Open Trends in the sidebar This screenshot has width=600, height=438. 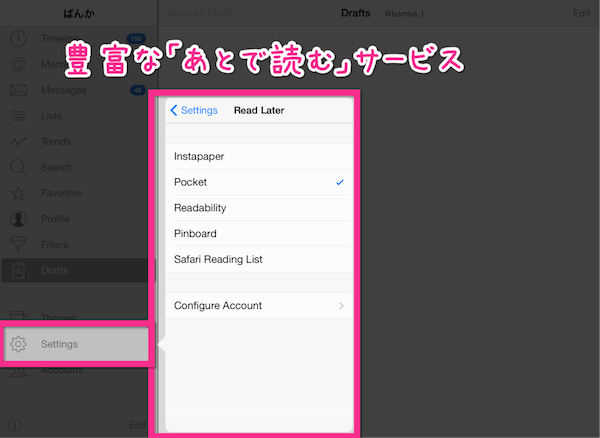click(x=78, y=142)
